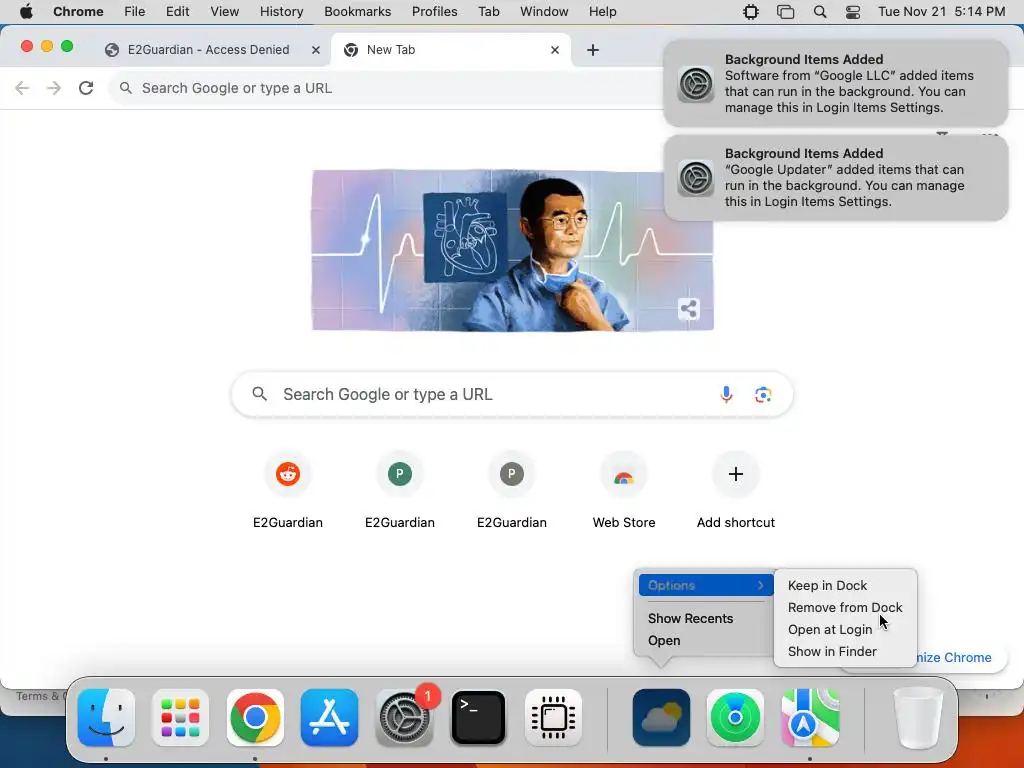Open Find My from the Dock
1024x768 pixels.
(735, 718)
